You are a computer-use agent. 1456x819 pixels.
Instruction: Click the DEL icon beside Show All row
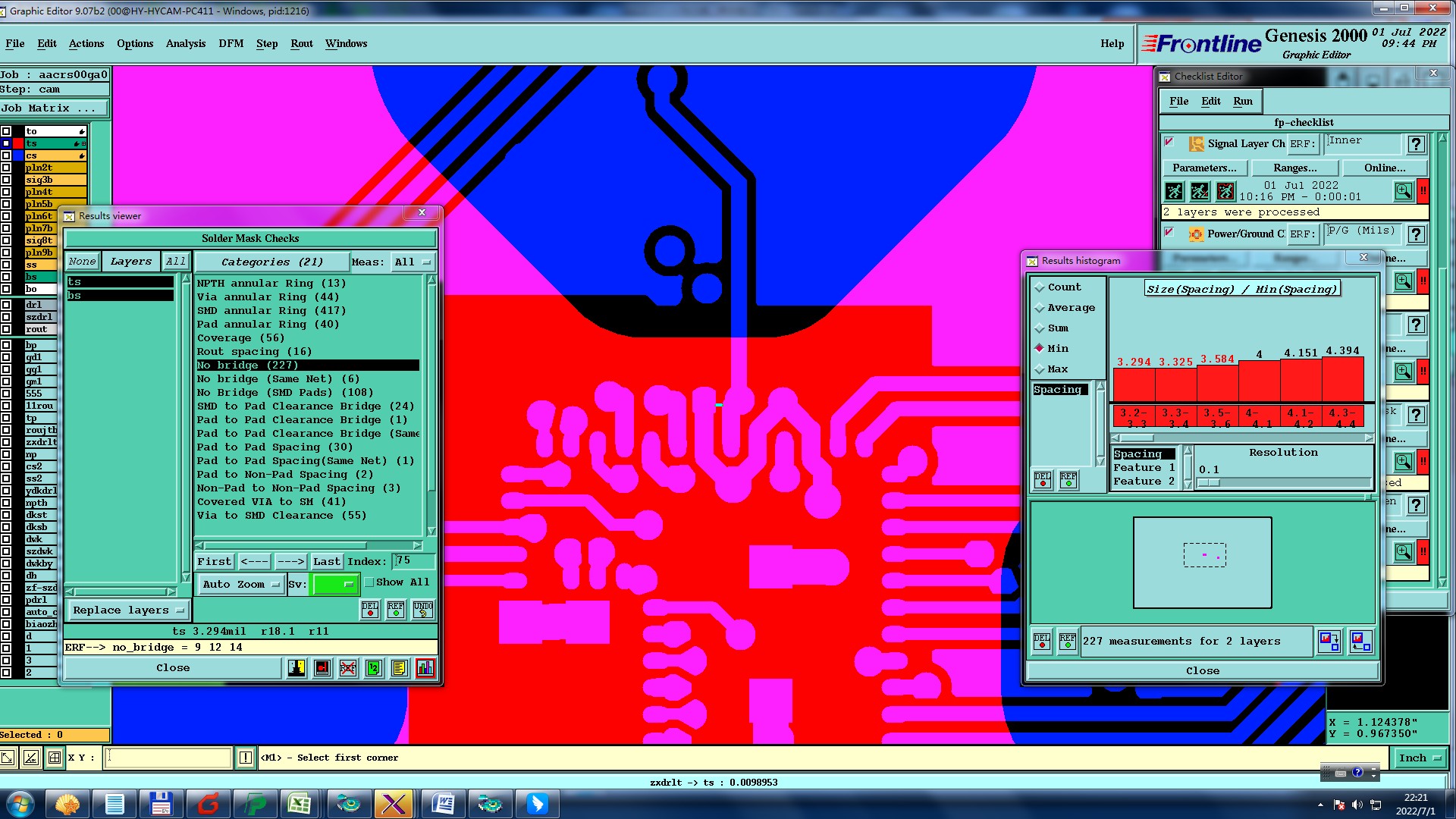(370, 609)
